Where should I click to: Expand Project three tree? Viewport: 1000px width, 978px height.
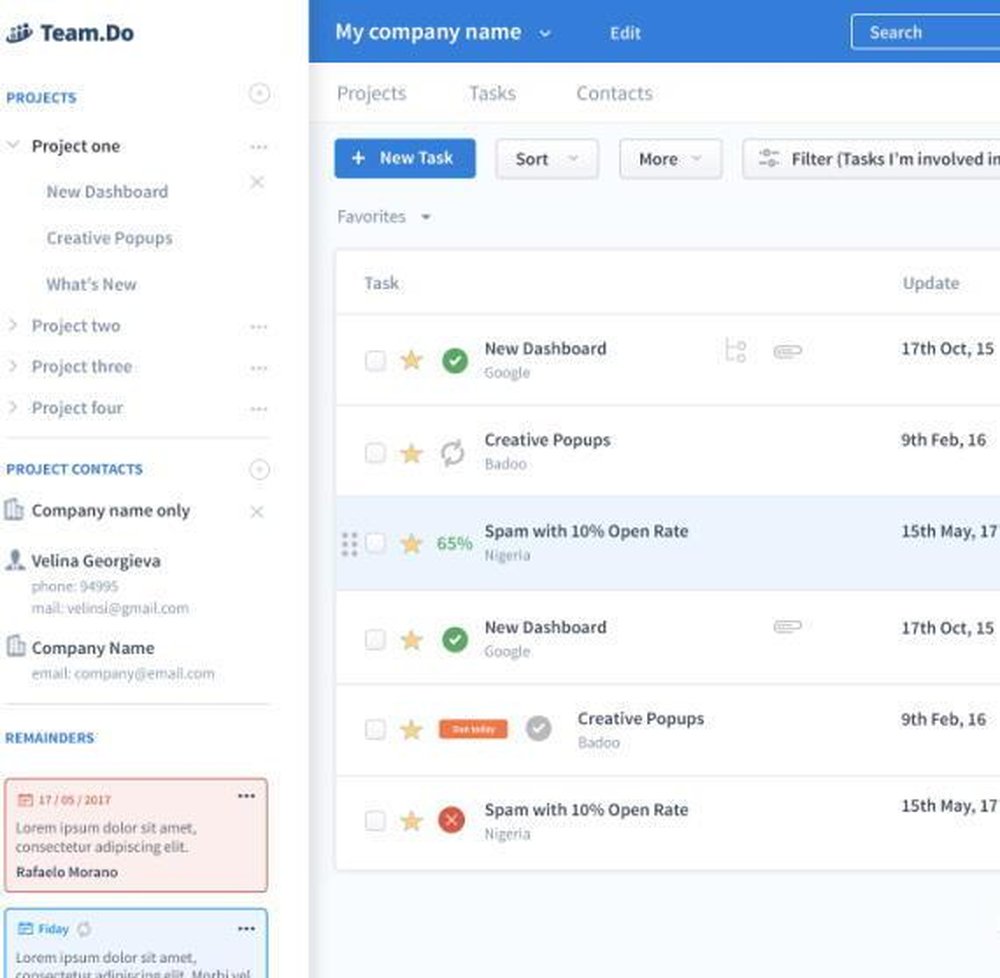coord(12,366)
